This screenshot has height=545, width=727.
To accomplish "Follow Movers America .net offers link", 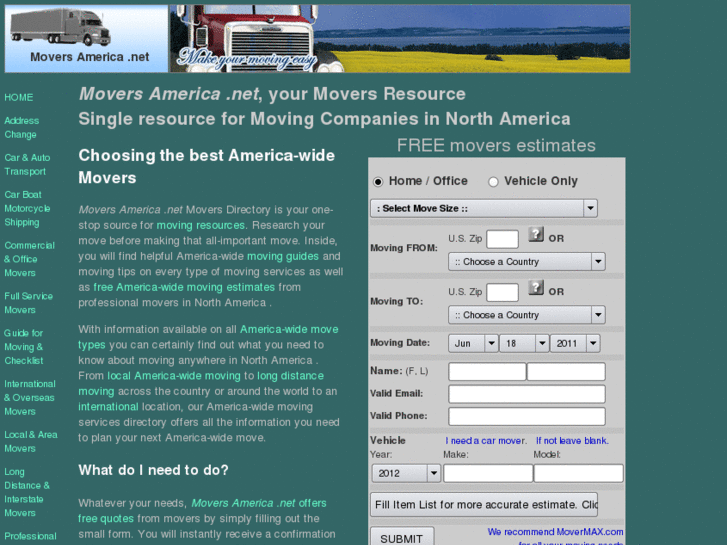I will [x=259, y=503].
